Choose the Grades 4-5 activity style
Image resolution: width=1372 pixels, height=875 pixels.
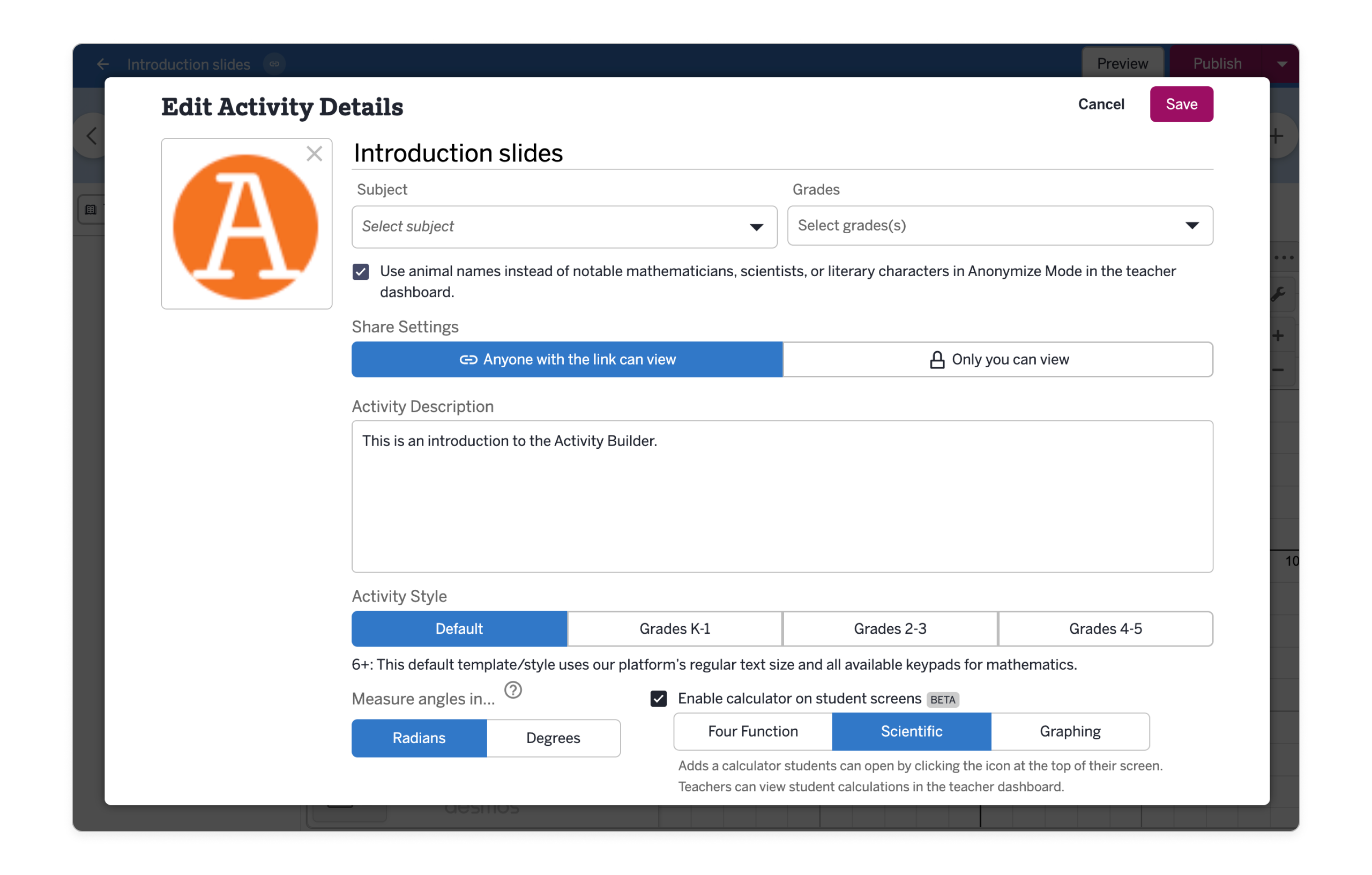[x=1105, y=628]
